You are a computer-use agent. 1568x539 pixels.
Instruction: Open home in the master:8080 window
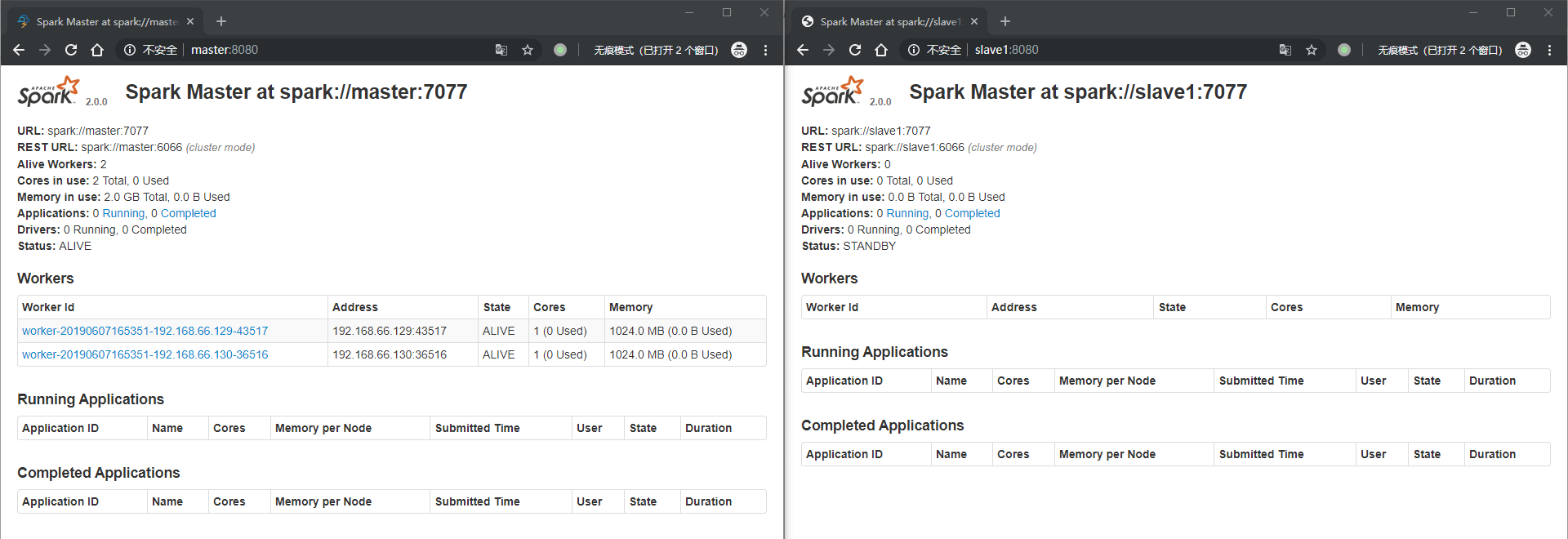click(x=97, y=50)
